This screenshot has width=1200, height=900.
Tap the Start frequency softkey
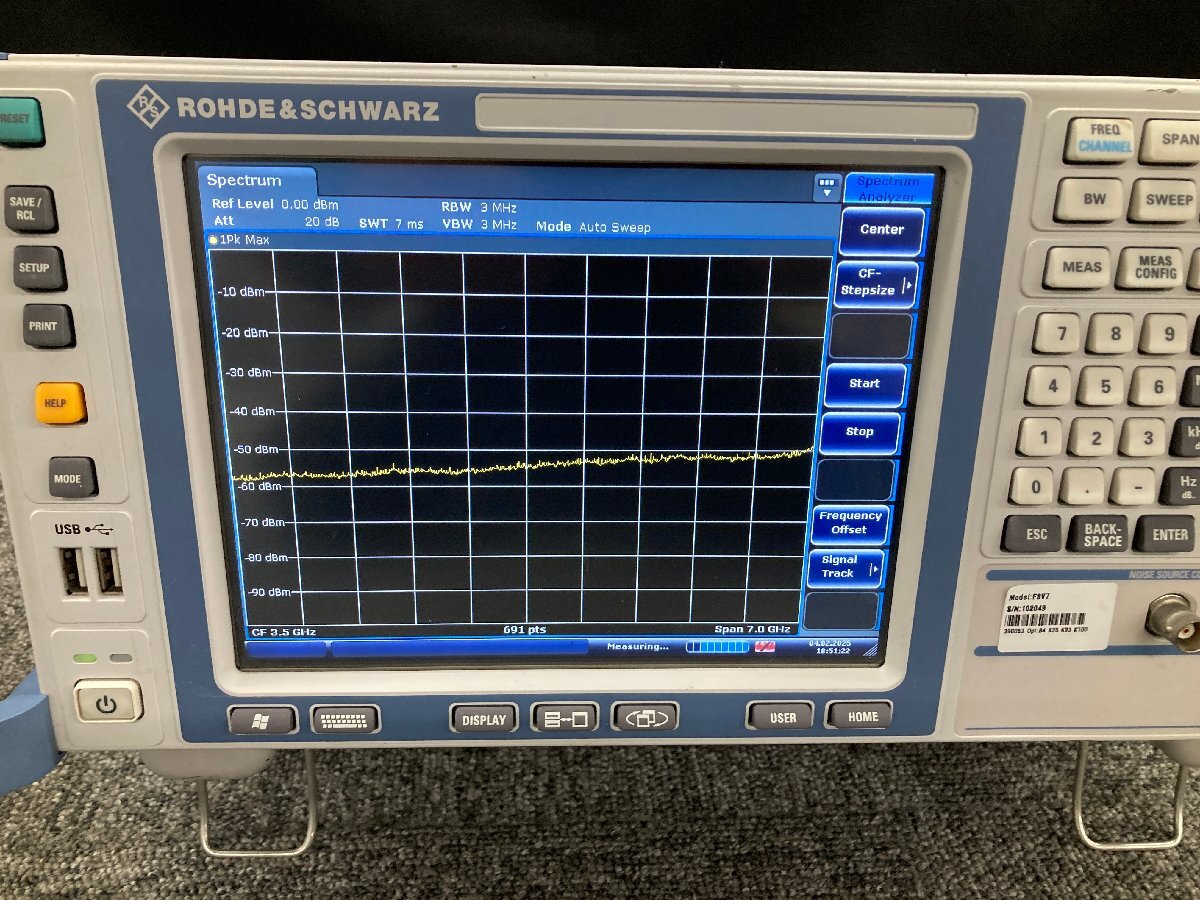coord(866,384)
